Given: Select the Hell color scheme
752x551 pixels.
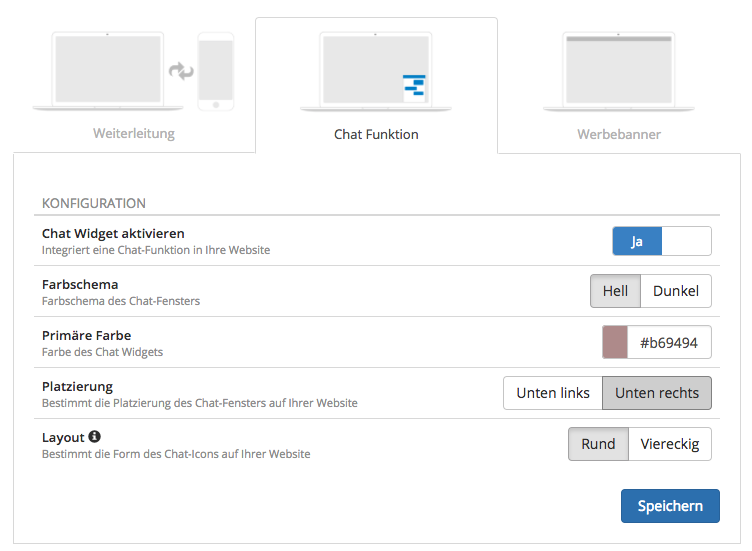Looking at the screenshot, I should (x=615, y=291).
